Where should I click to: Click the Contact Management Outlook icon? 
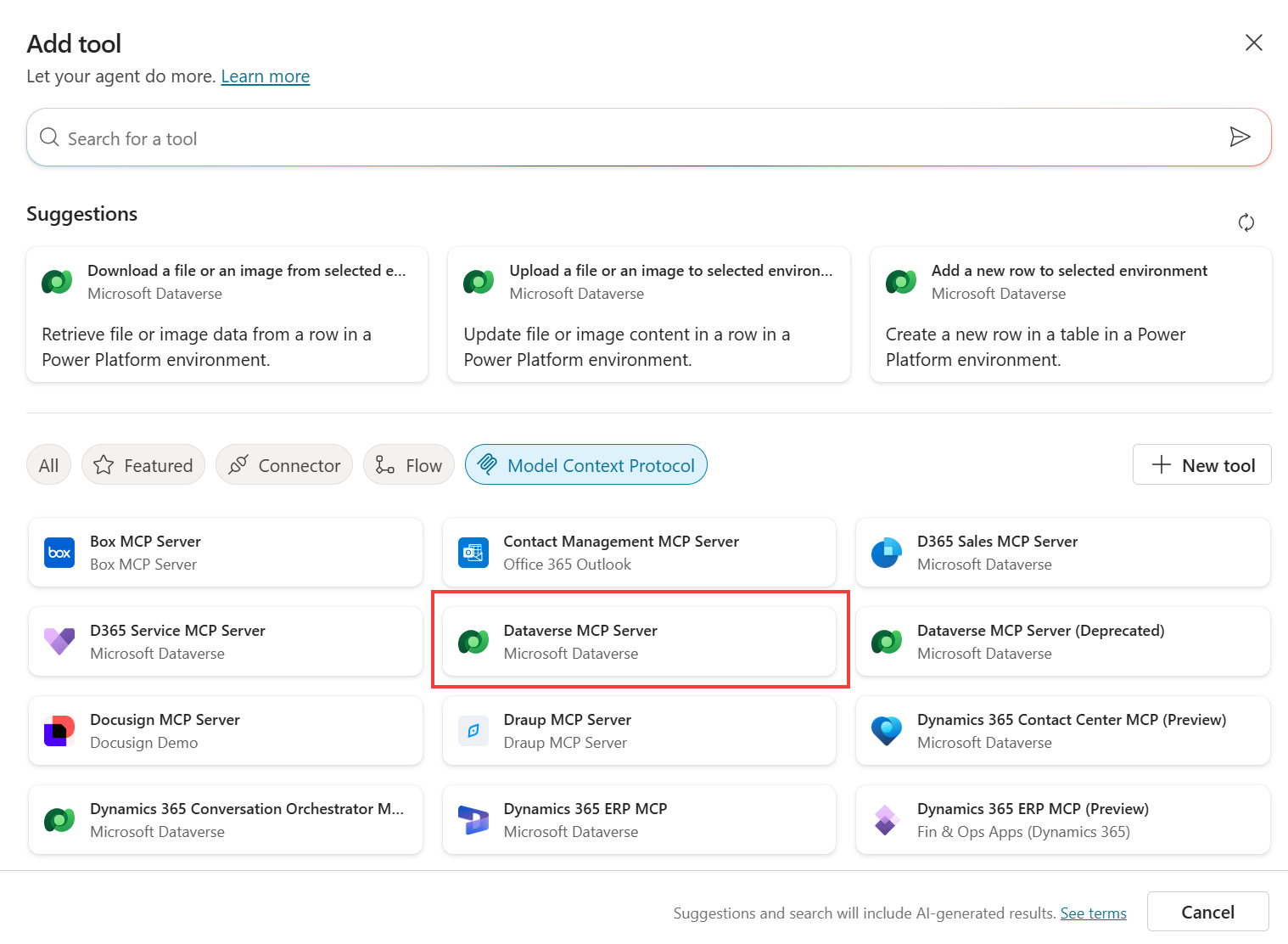tap(473, 553)
